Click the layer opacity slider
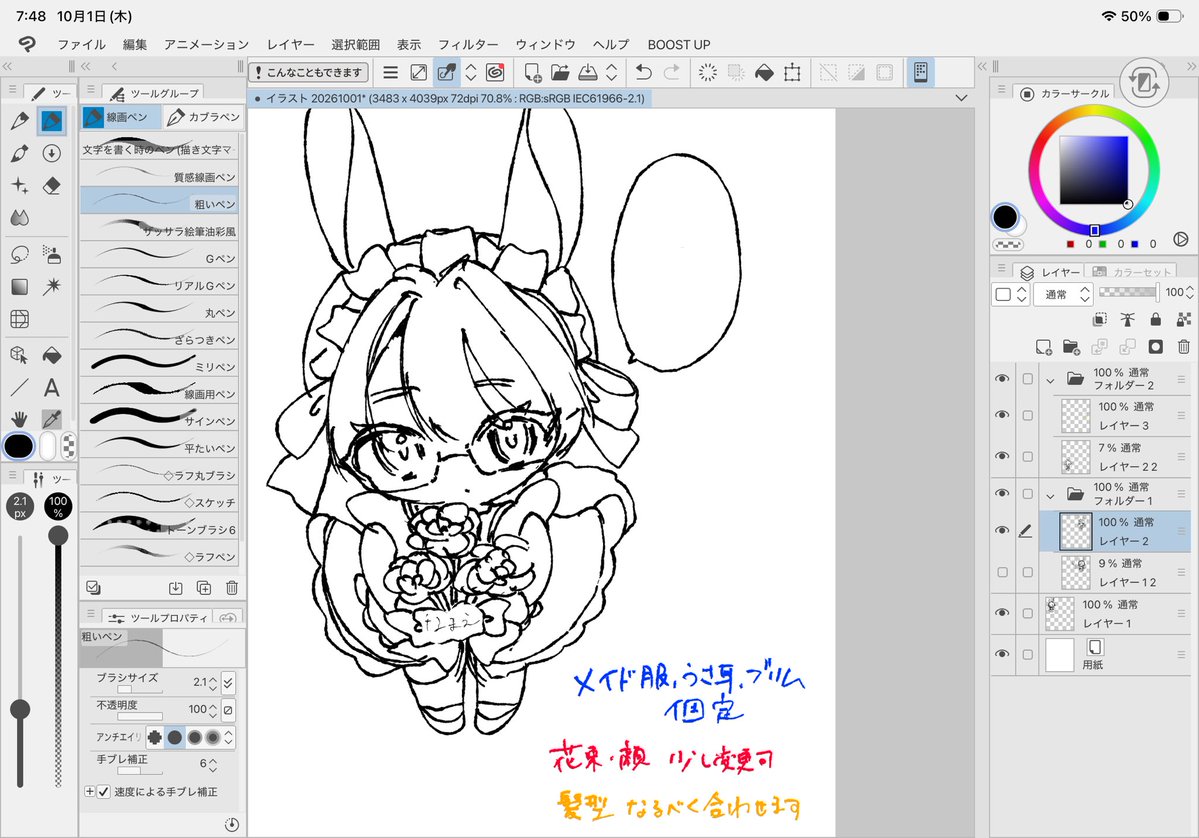The height and width of the screenshot is (838, 1199). pyautogui.click(x=1129, y=292)
